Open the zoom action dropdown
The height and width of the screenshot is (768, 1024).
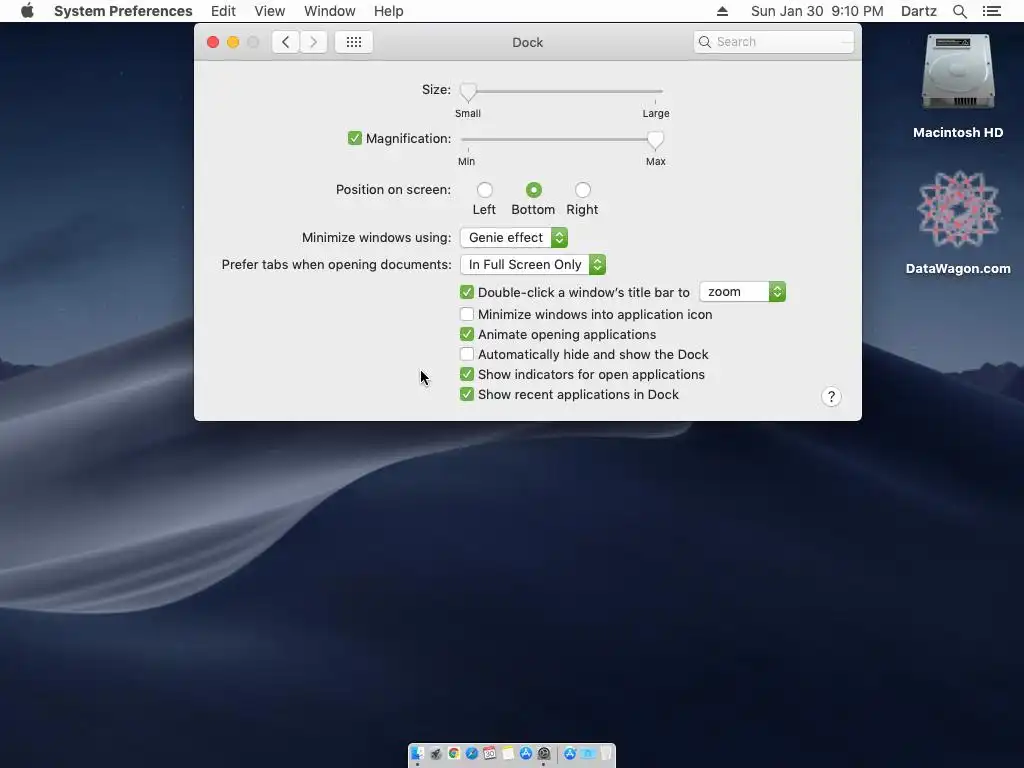[x=743, y=292]
